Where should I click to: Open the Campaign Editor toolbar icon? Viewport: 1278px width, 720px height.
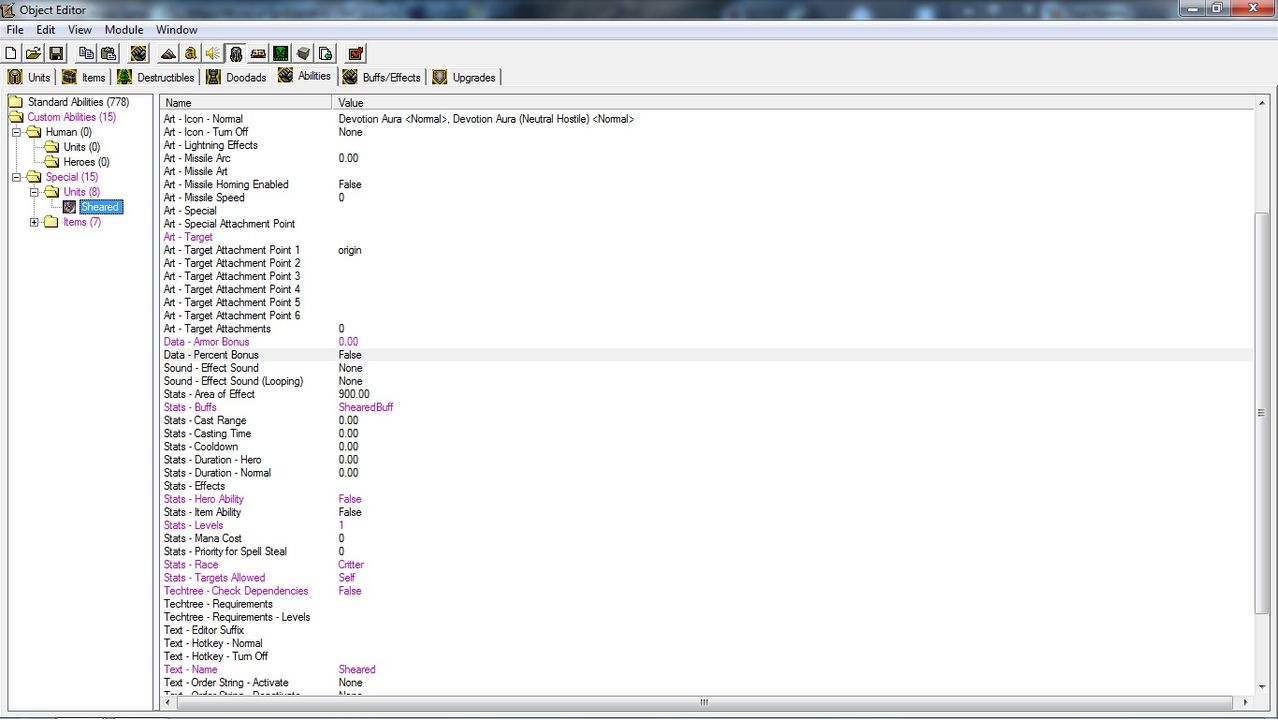[259, 53]
